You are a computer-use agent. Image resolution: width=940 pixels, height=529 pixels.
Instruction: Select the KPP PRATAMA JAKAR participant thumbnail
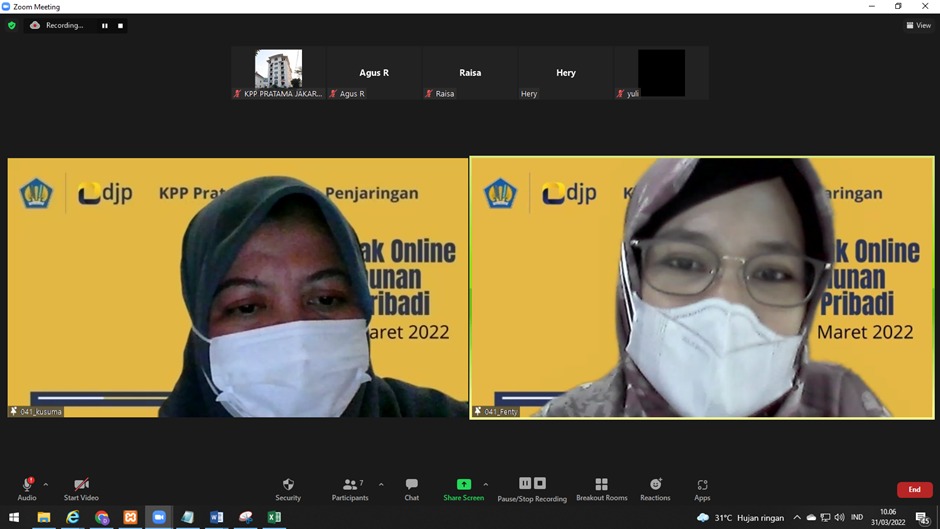[278, 73]
